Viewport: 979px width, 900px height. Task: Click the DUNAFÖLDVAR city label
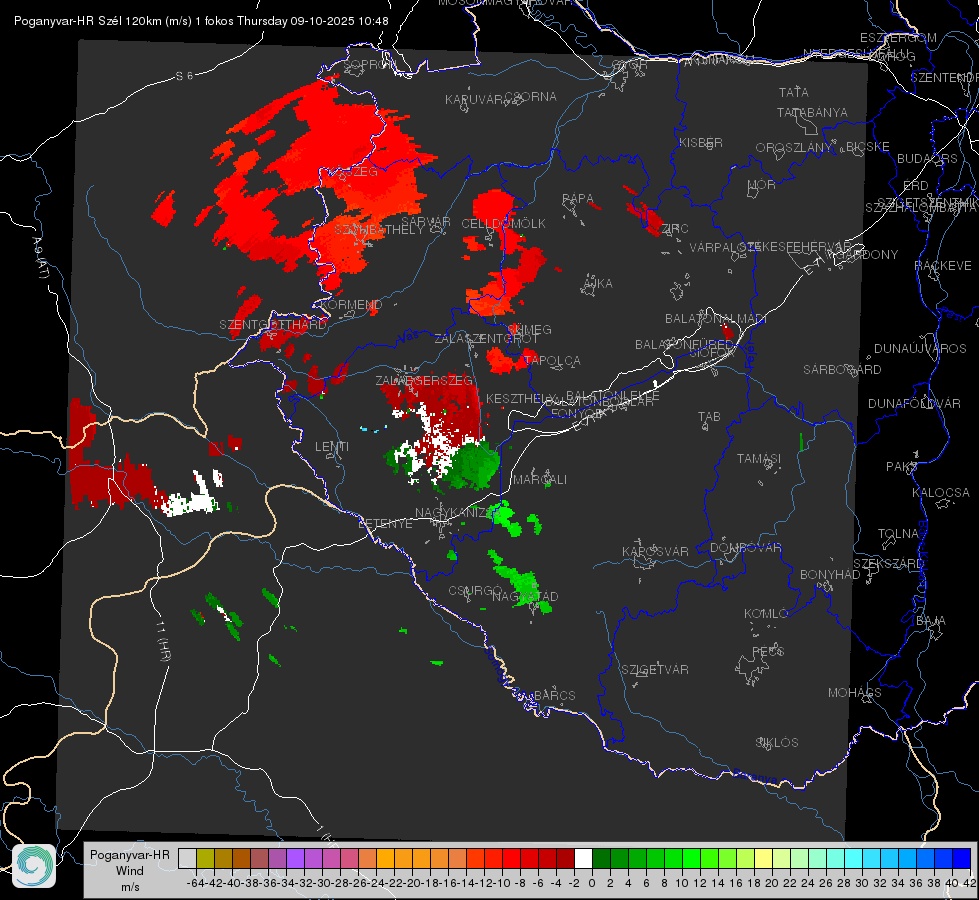click(914, 403)
